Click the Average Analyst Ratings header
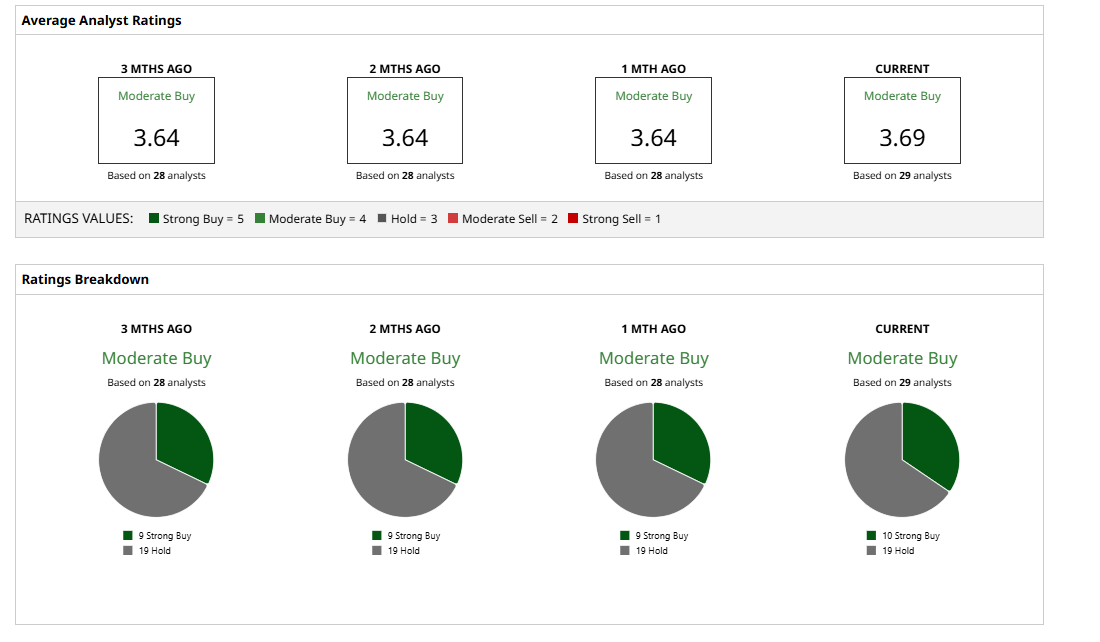This screenshot has width=1100, height=642. [x=101, y=20]
